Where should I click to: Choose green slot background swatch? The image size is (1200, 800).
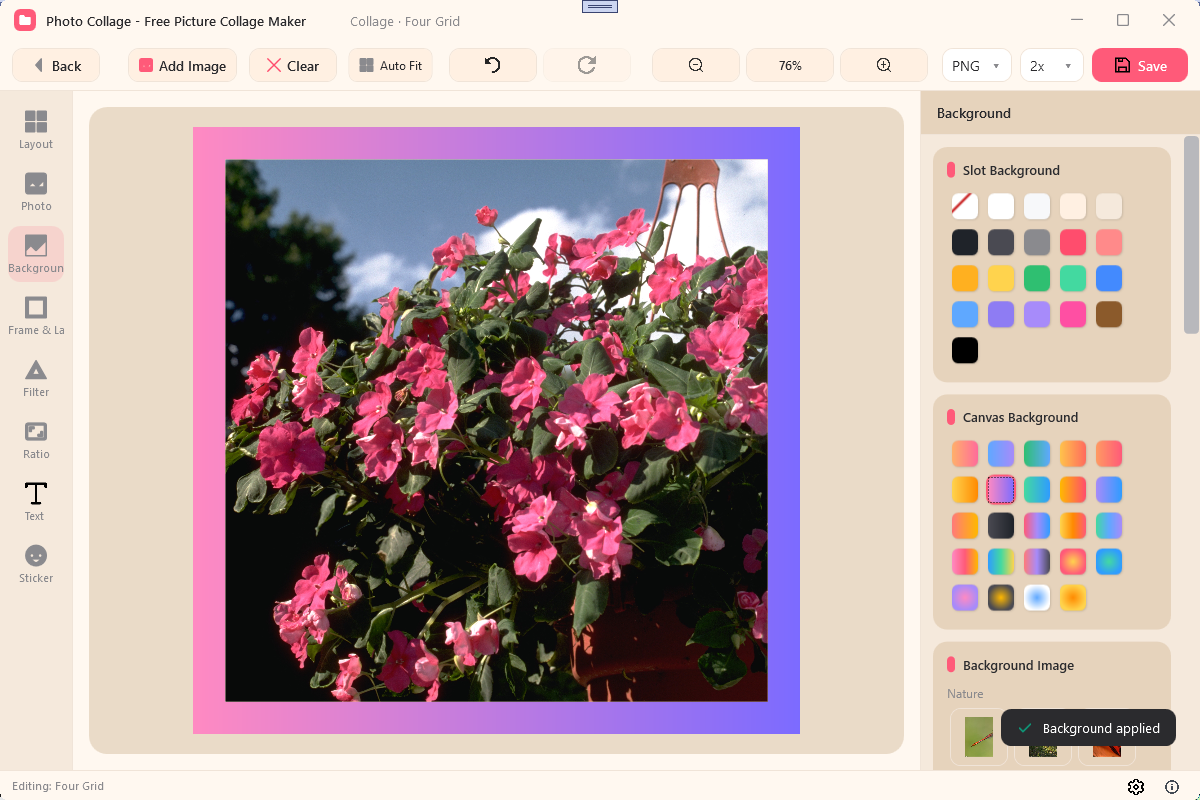click(1037, 278)
